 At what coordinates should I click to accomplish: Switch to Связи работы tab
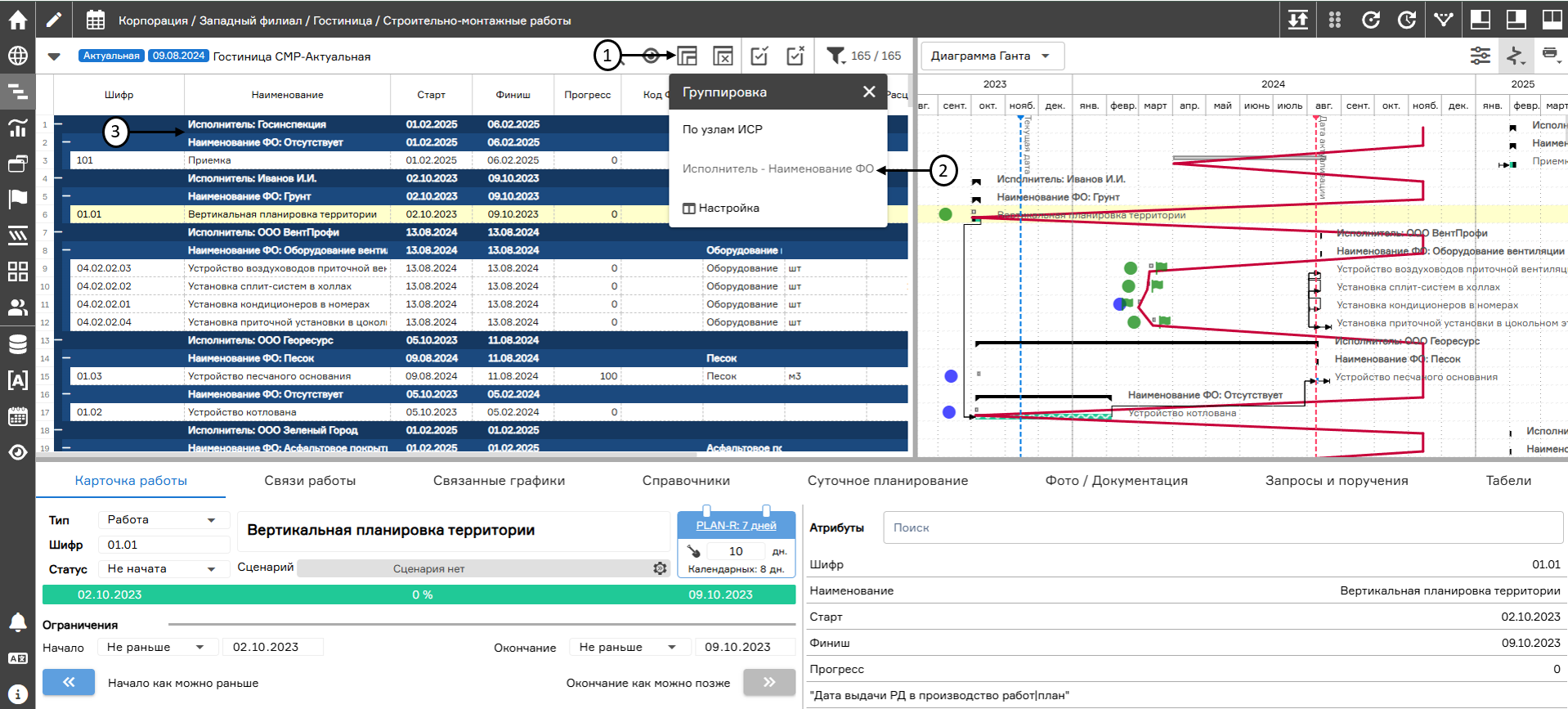(x=310, y=481)
